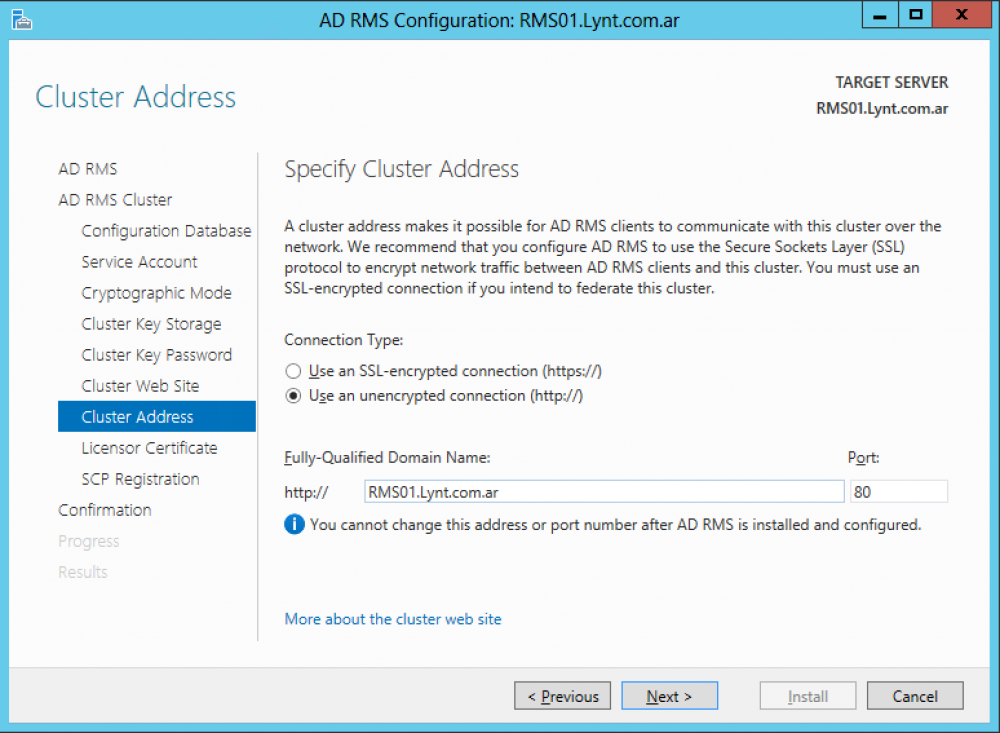The height and width of the screenshot is (733, 1000).
Task: Click the Fully-Qualified Domain Name label
Action: click(x=387, y=457)
